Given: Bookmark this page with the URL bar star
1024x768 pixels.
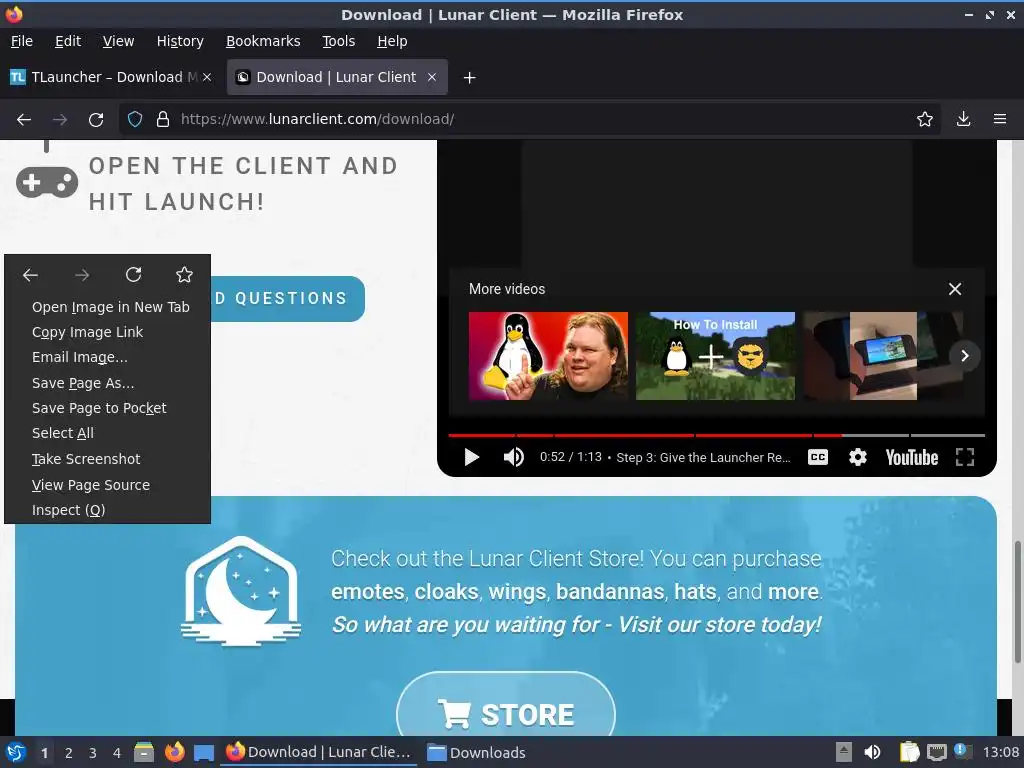Looking at the screenshot, I should pos(925,120).
